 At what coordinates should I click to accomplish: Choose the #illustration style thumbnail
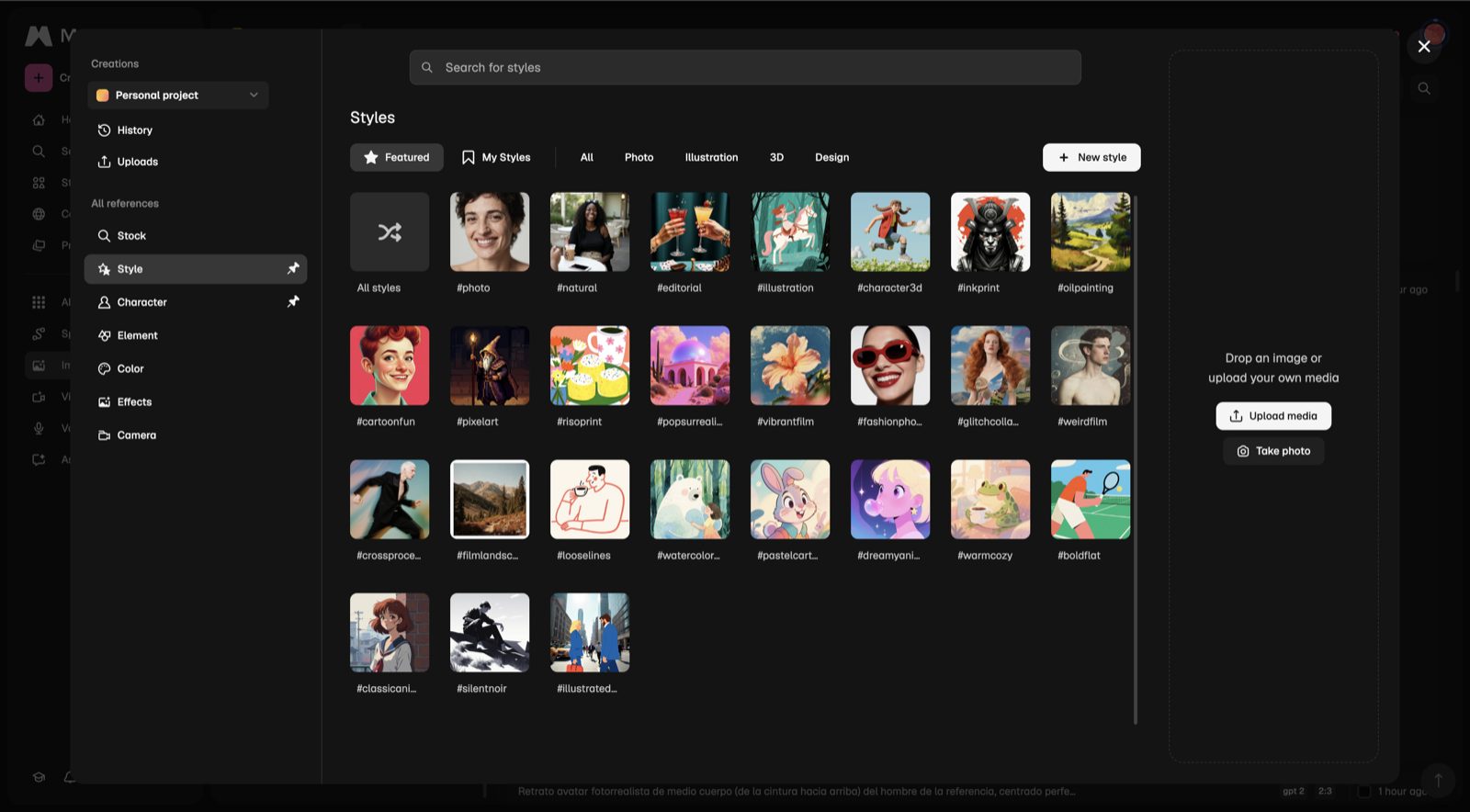[x=790, y=231]
